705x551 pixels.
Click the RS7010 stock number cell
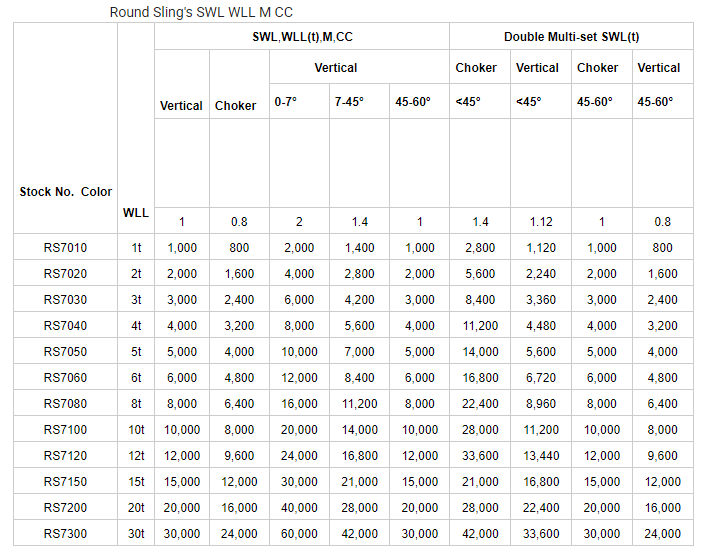65,247
